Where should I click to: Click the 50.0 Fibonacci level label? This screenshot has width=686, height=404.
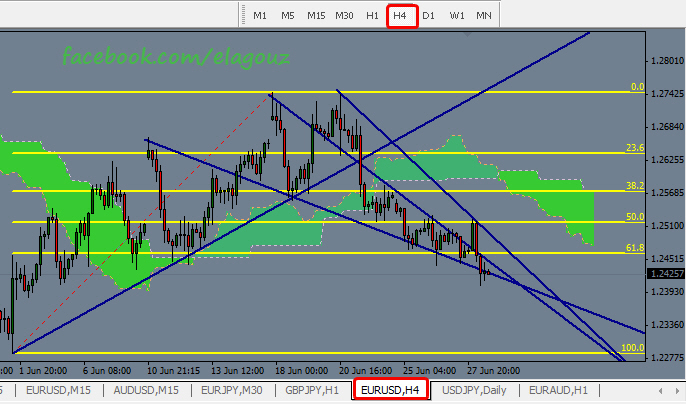pos(635,217)
